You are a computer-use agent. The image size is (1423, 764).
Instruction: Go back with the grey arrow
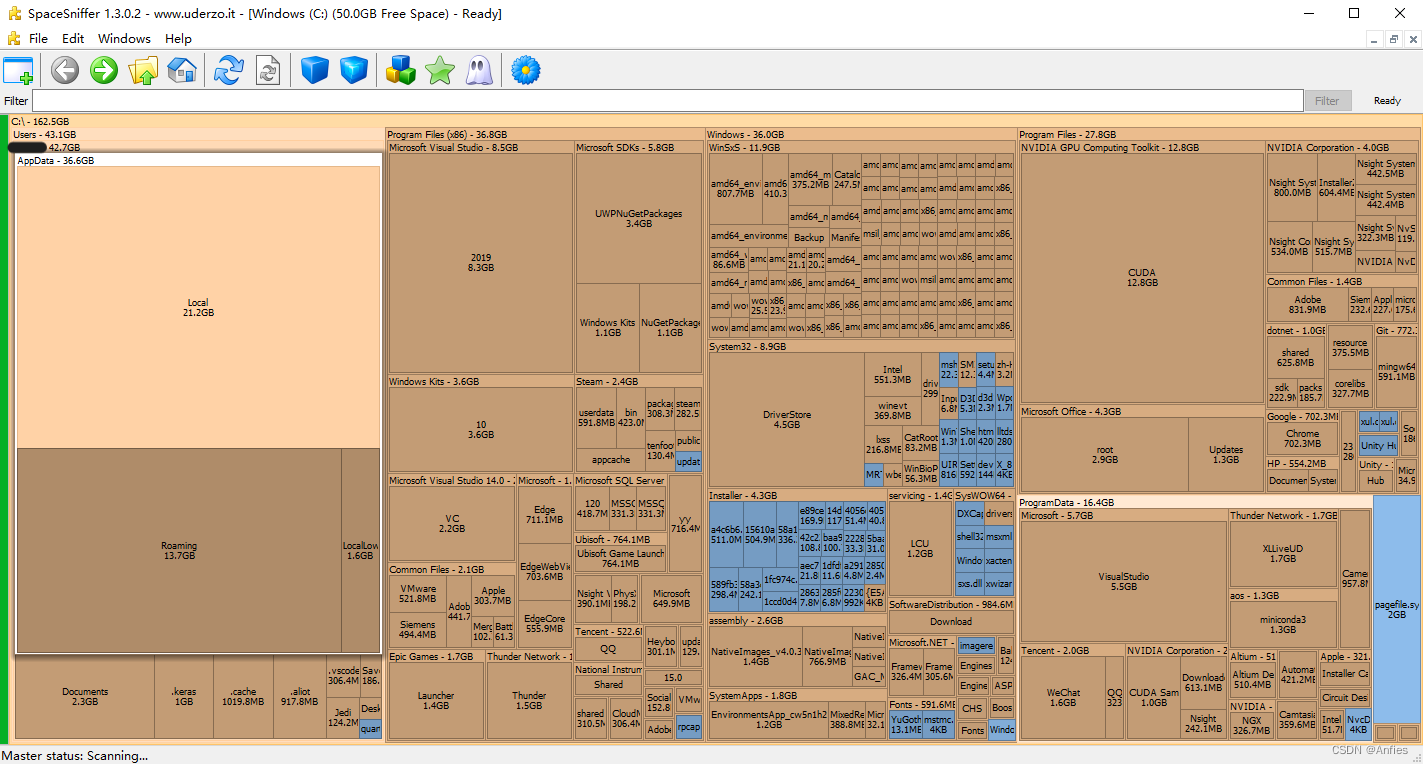point(65,70)
